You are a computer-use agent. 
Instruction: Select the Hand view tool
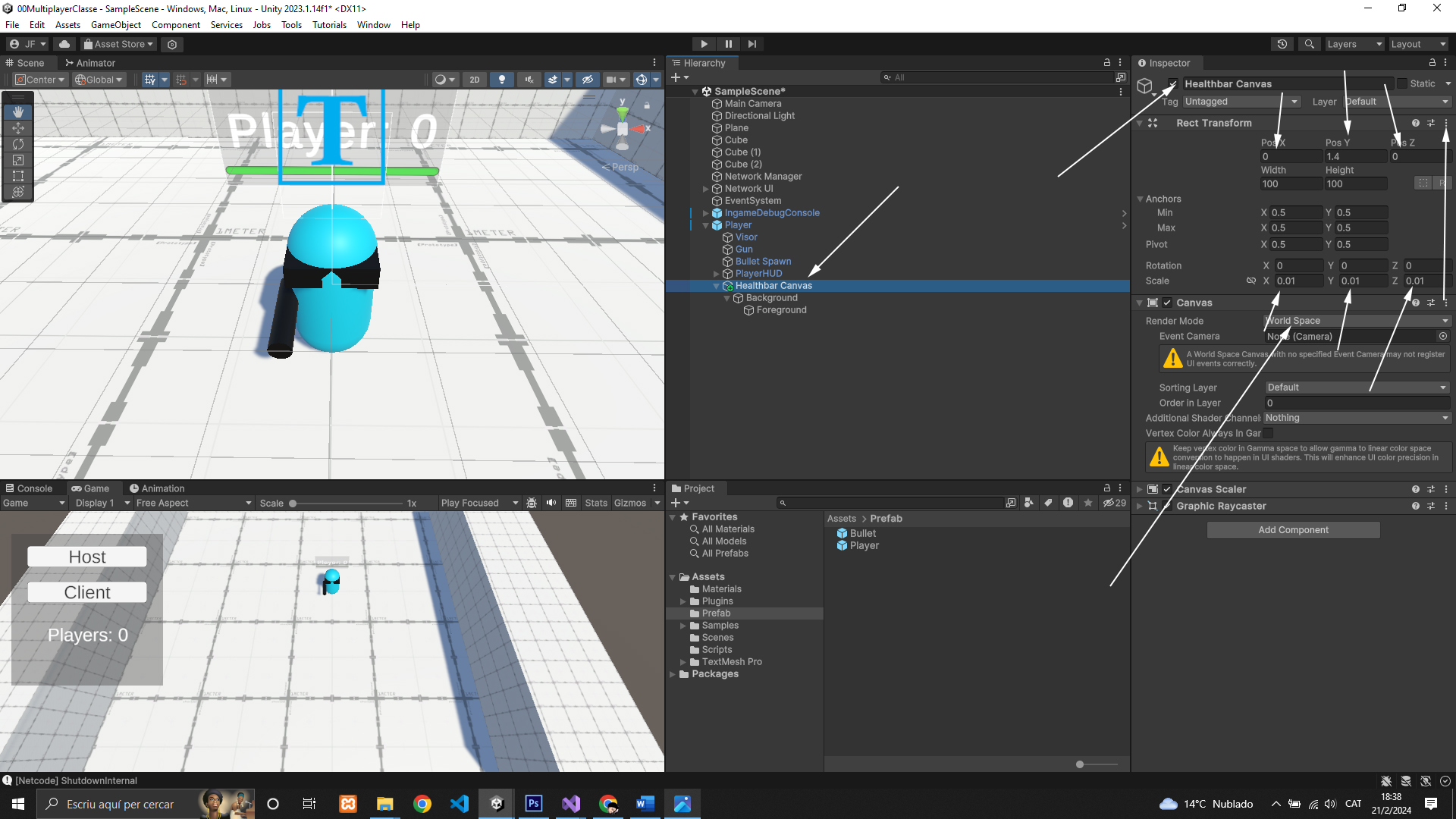[18, 112]
